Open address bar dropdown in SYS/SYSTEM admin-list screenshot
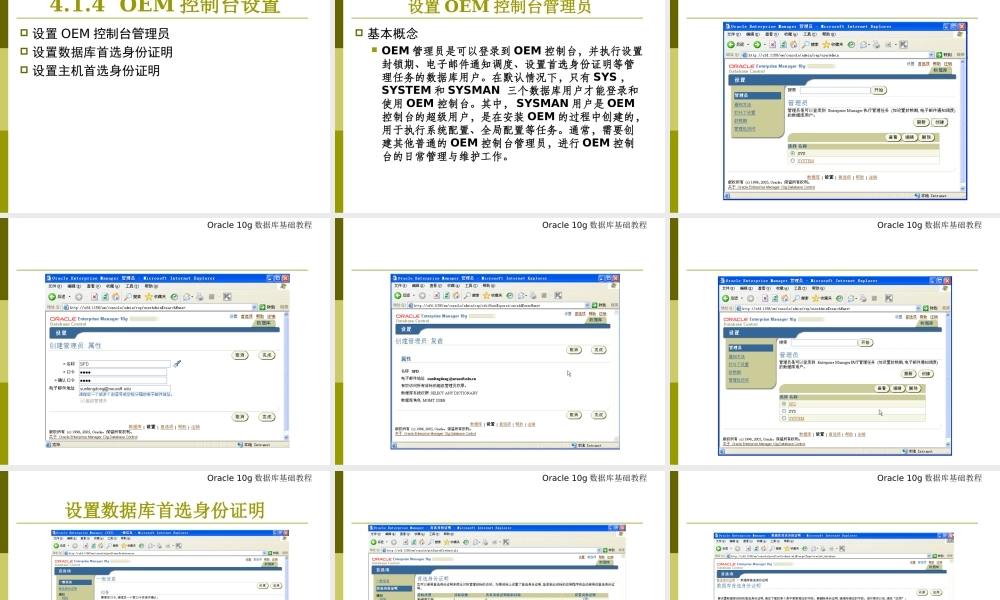 [x=931, y=55]
